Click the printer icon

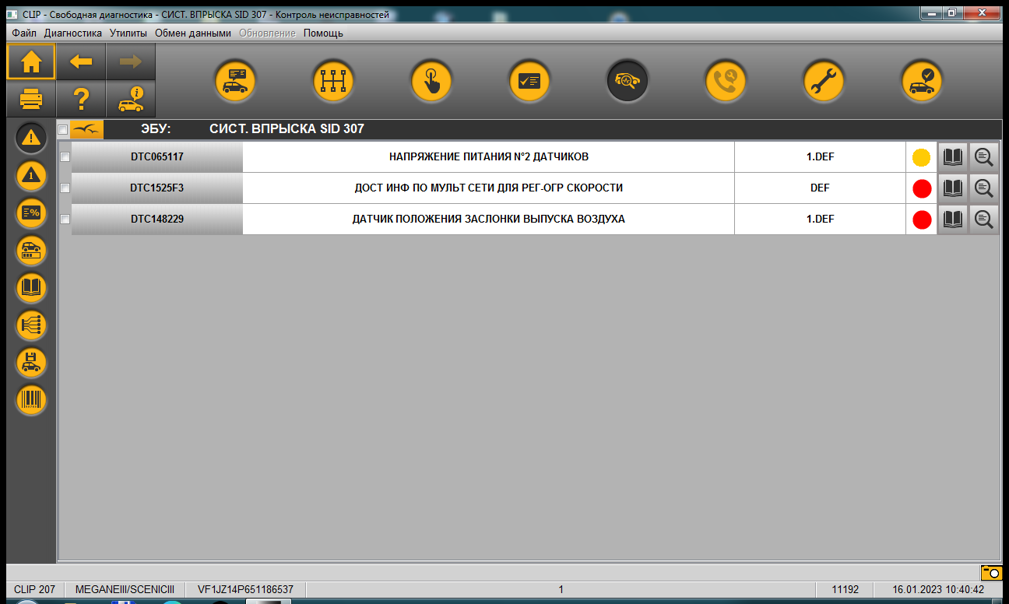(31, 99)
